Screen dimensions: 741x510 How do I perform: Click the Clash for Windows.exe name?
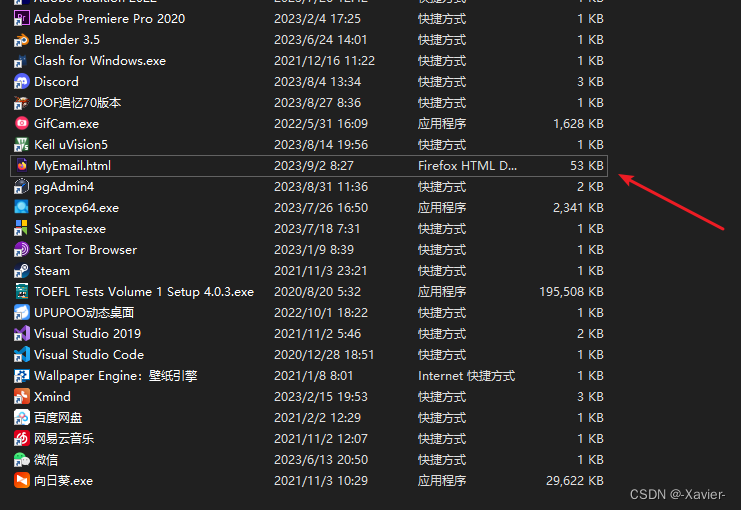100,61
